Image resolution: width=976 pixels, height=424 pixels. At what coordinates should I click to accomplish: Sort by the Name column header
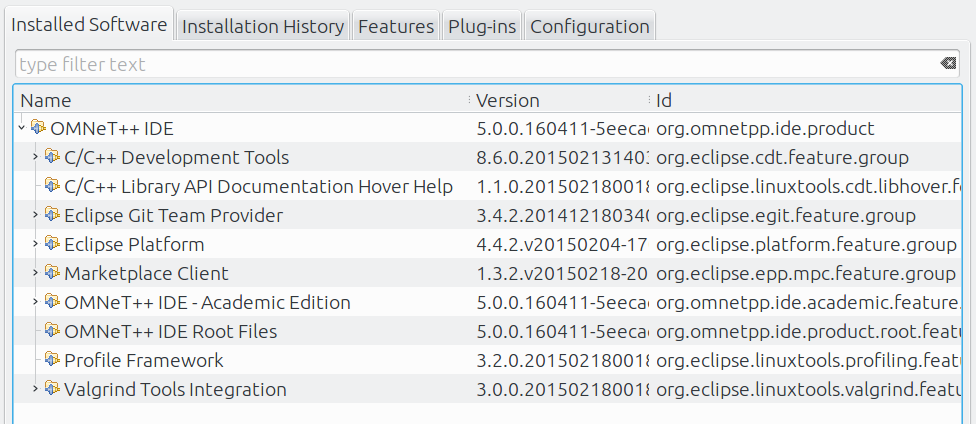[243, 100]
